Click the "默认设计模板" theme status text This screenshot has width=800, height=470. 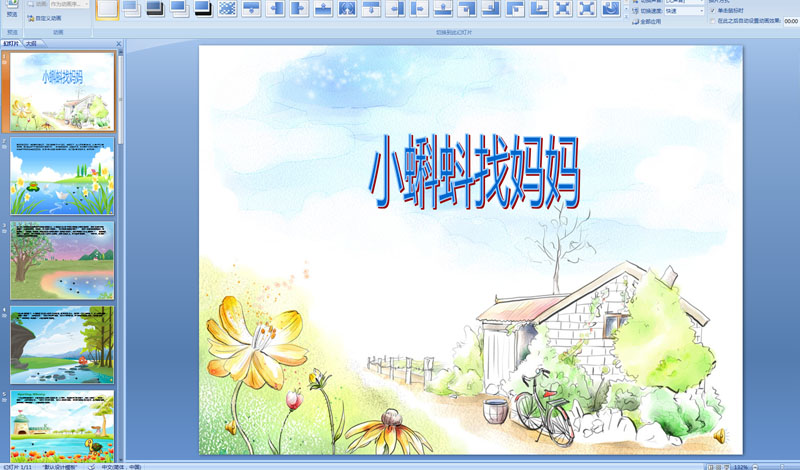click(x=60, y=467)
